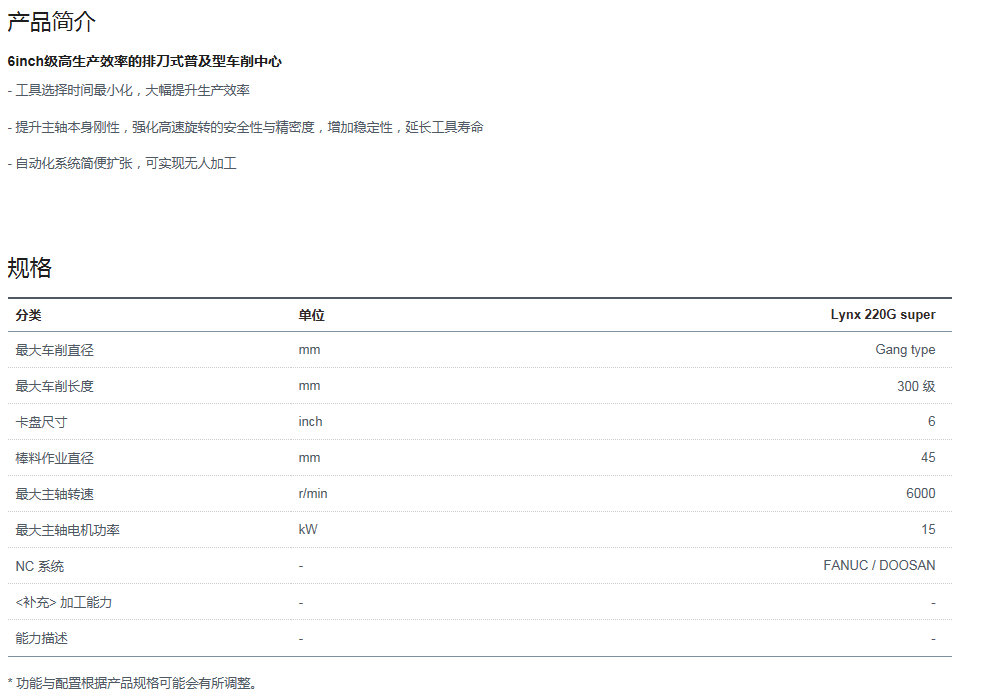Click the 单位 column header
The height and width of the screenshot is (693, 988).
pos(311,315)
